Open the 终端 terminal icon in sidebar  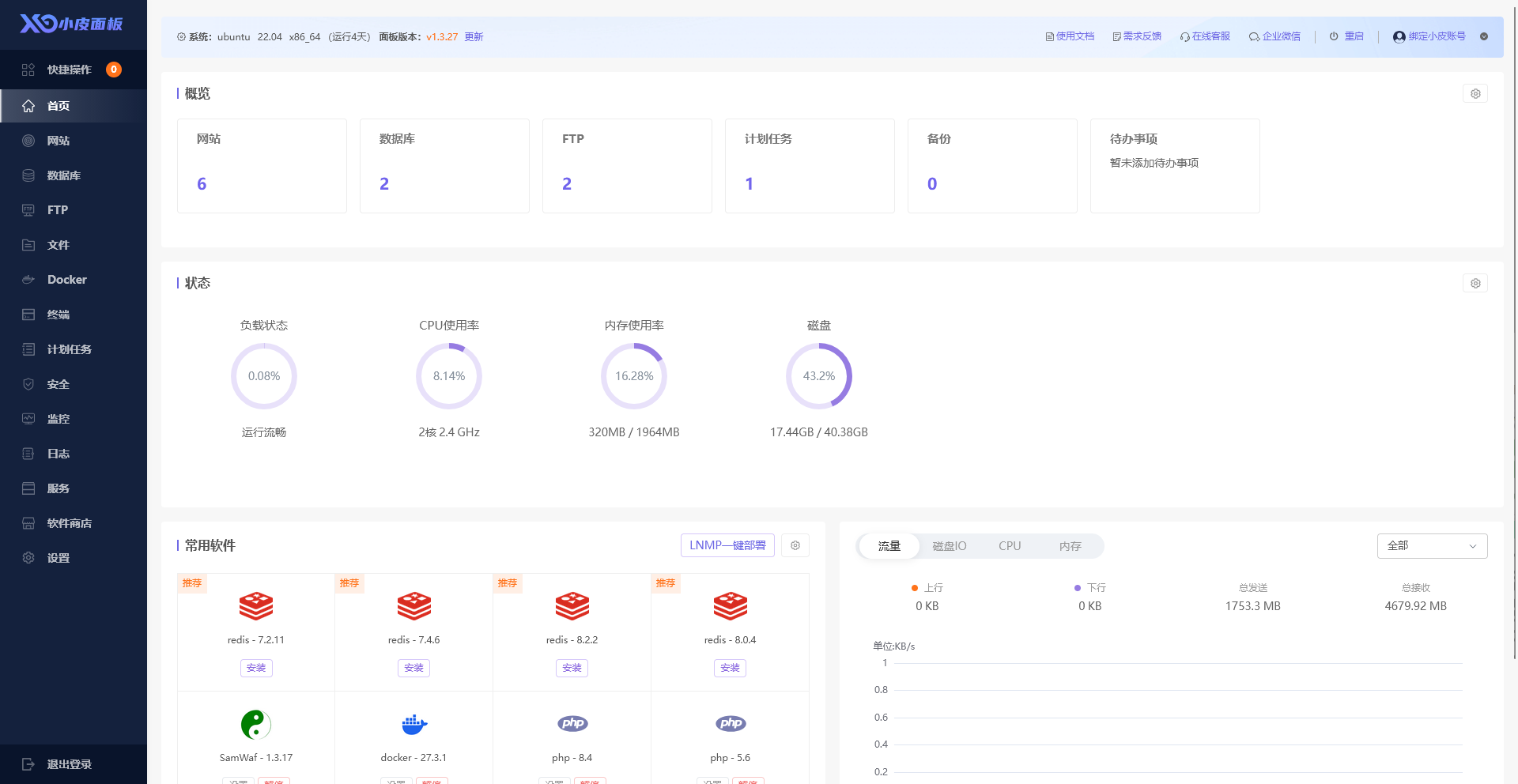click(x=28, y=315)
